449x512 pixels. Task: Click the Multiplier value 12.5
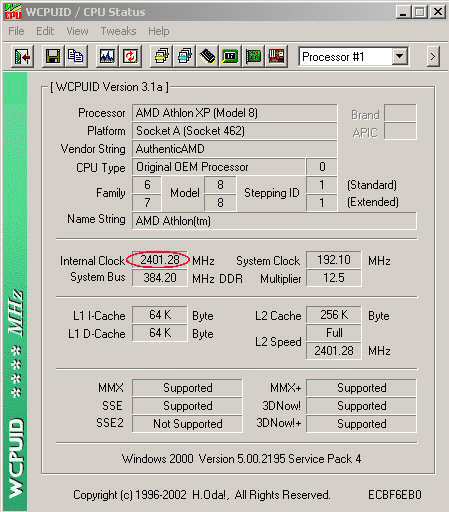(334, 278)
